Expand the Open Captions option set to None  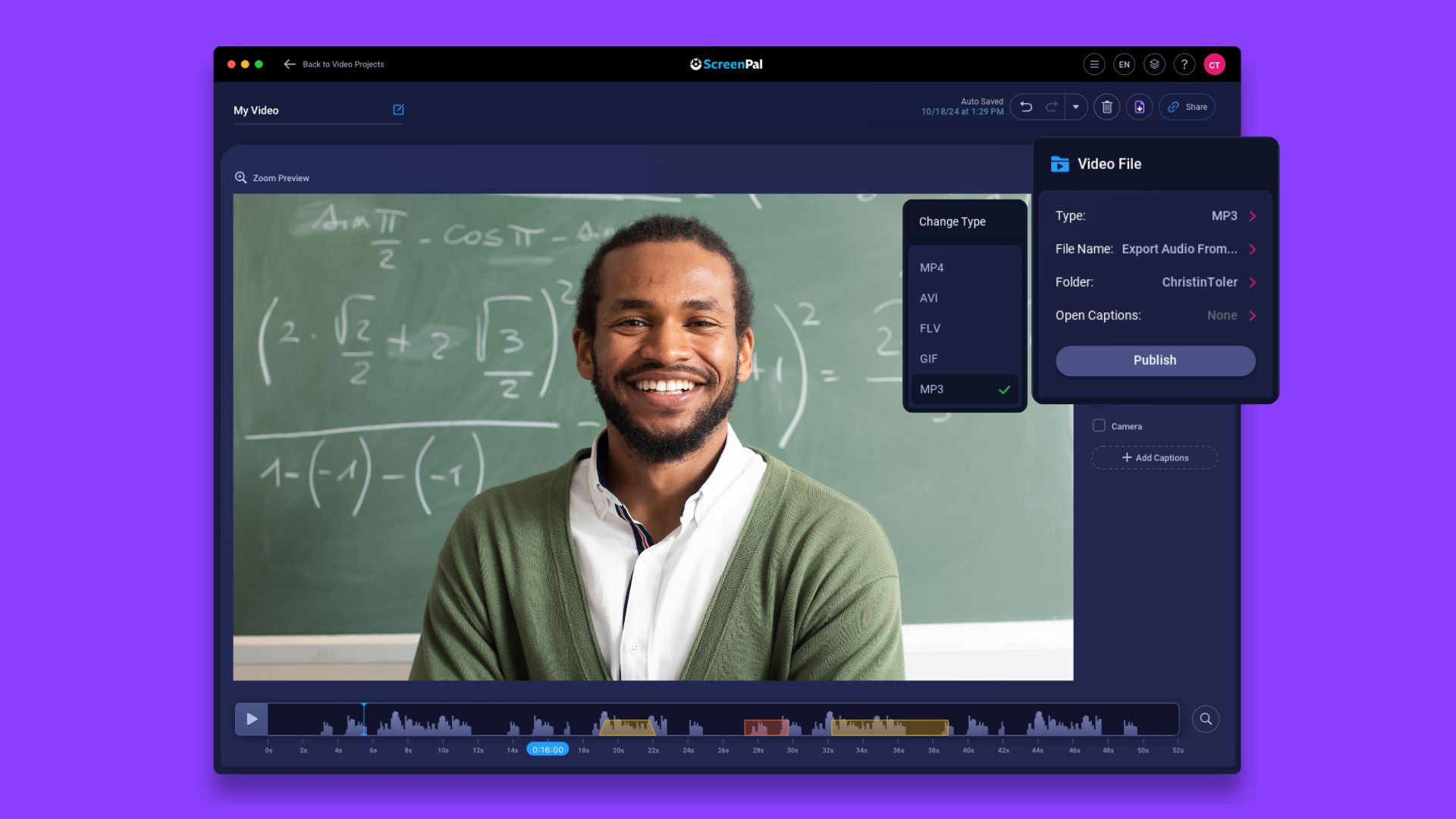click(1251, 315)
